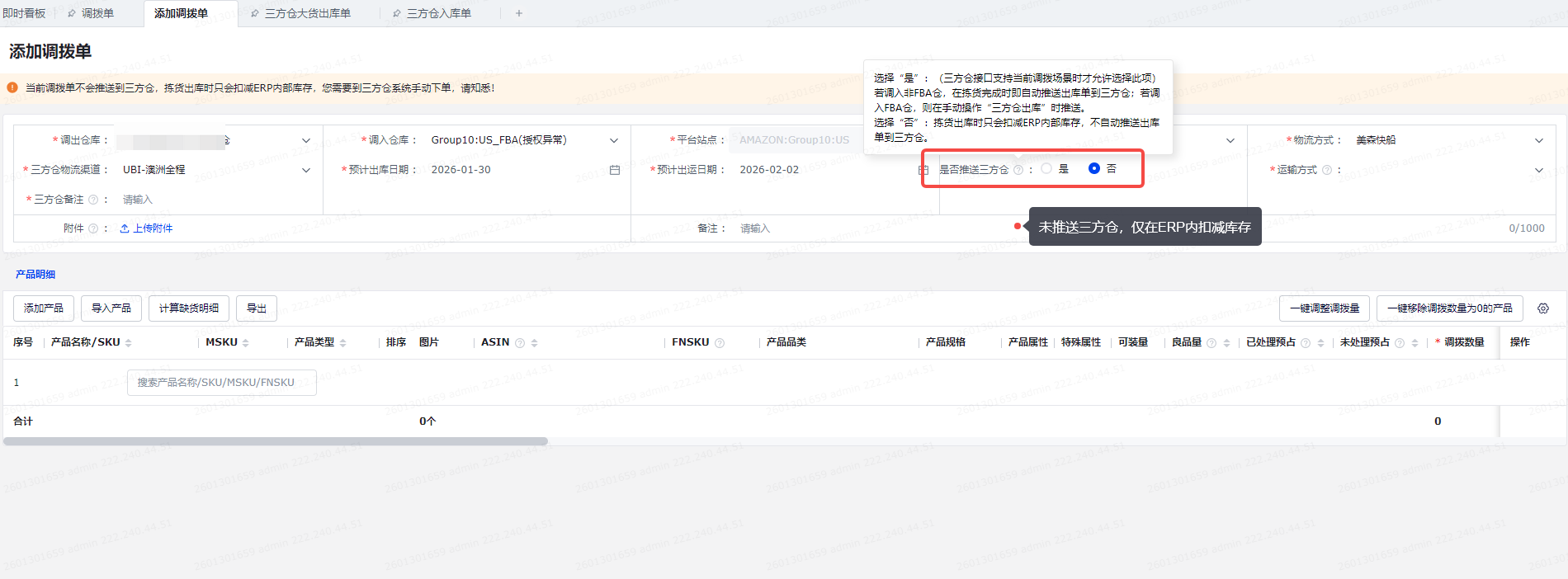
Task: Sort by 产品名称/SKU column arrows
Action: pos(128,343)
